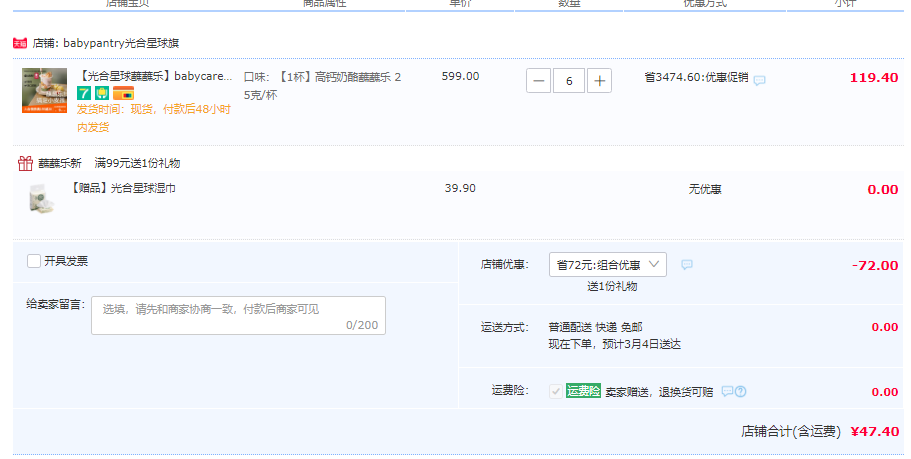
Task: Click the green 运费险 badge
Action: (583, 391)
